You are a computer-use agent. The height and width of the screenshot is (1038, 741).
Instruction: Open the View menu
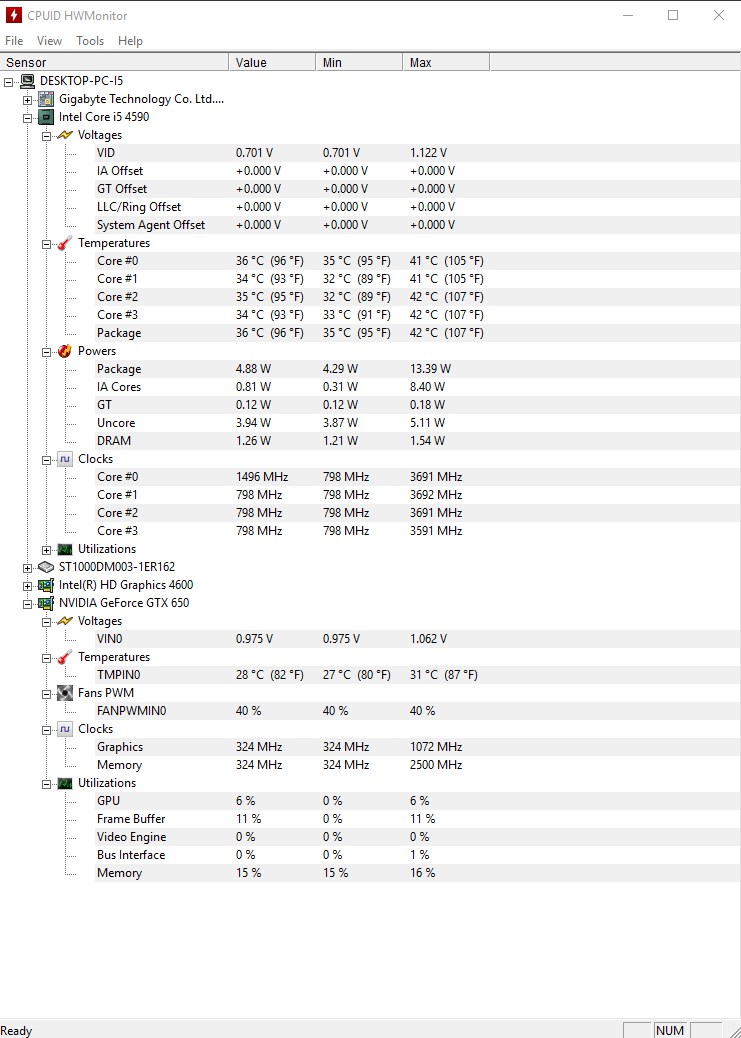pyautogui.click(x=50, y=41)
